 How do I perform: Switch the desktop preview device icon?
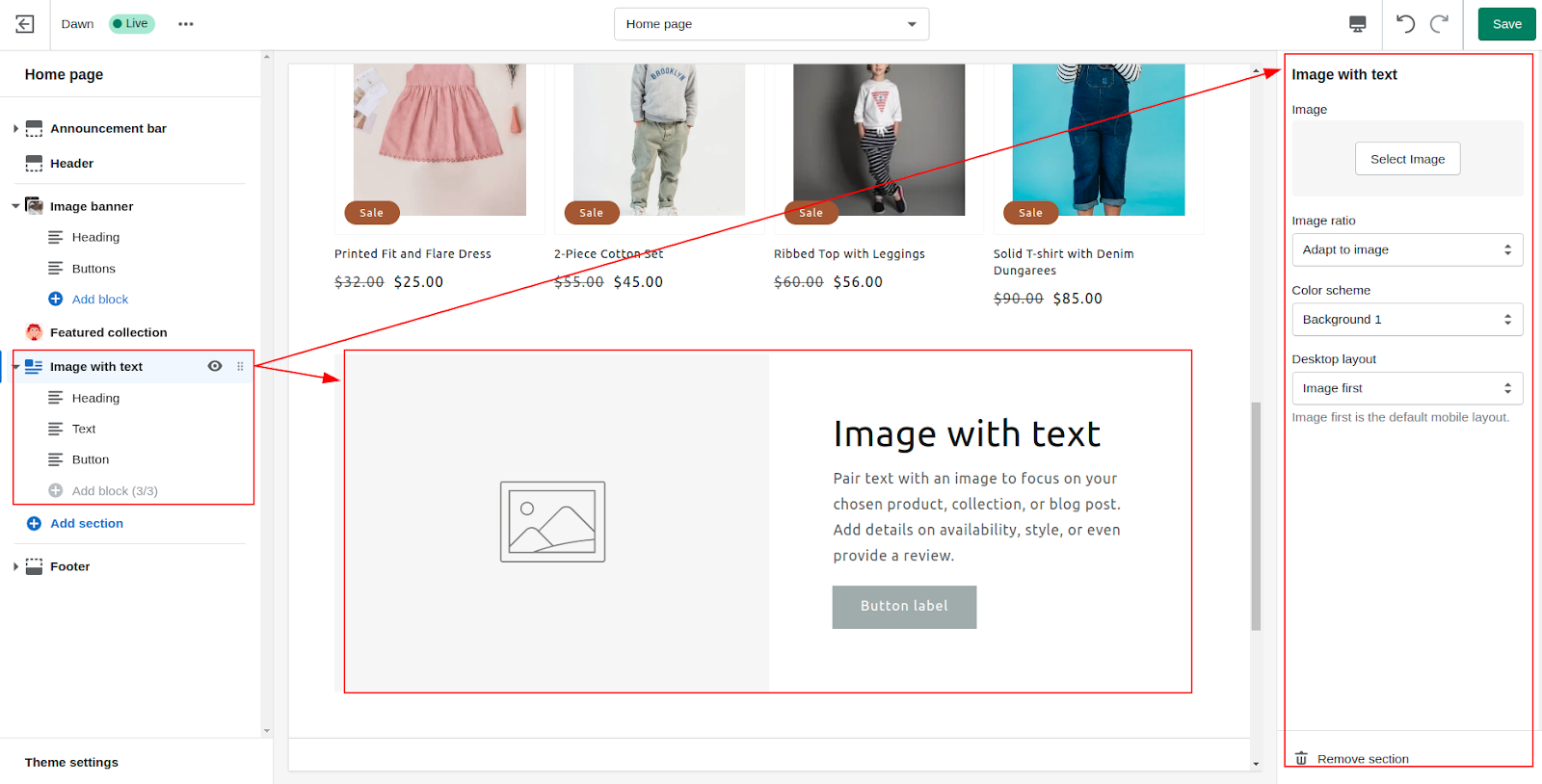1358,24
